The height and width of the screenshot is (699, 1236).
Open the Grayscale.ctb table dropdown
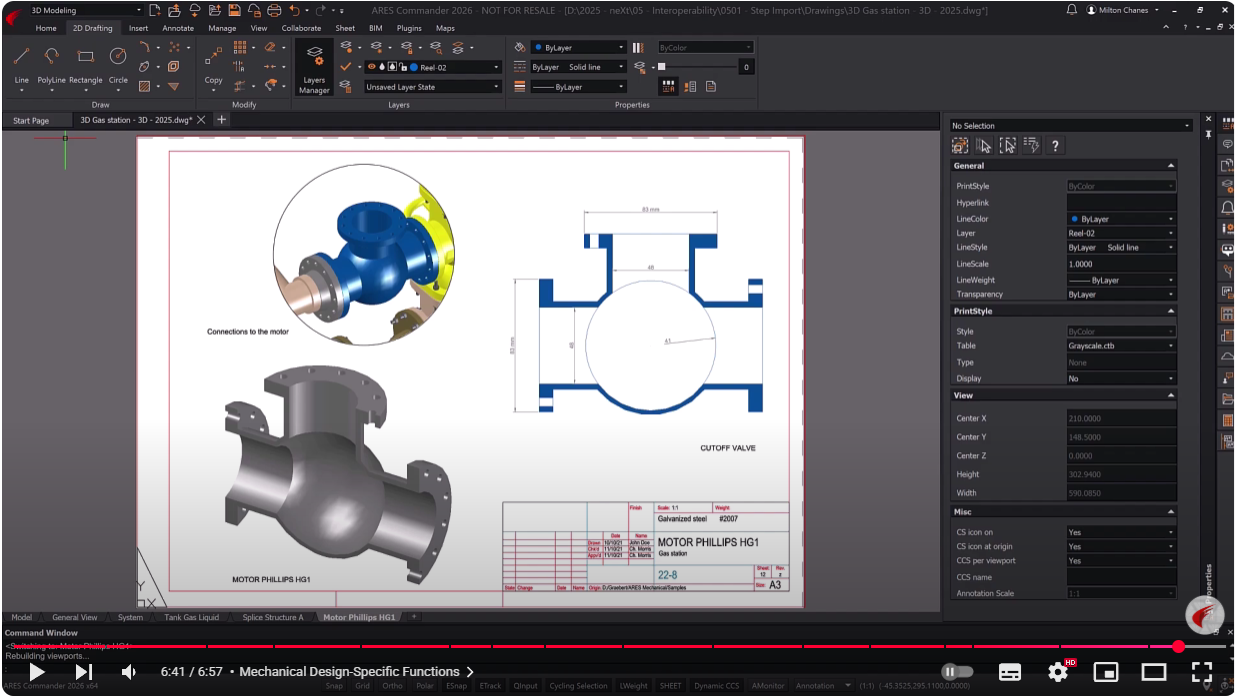pyautogui.click(x=1121, y=346)
